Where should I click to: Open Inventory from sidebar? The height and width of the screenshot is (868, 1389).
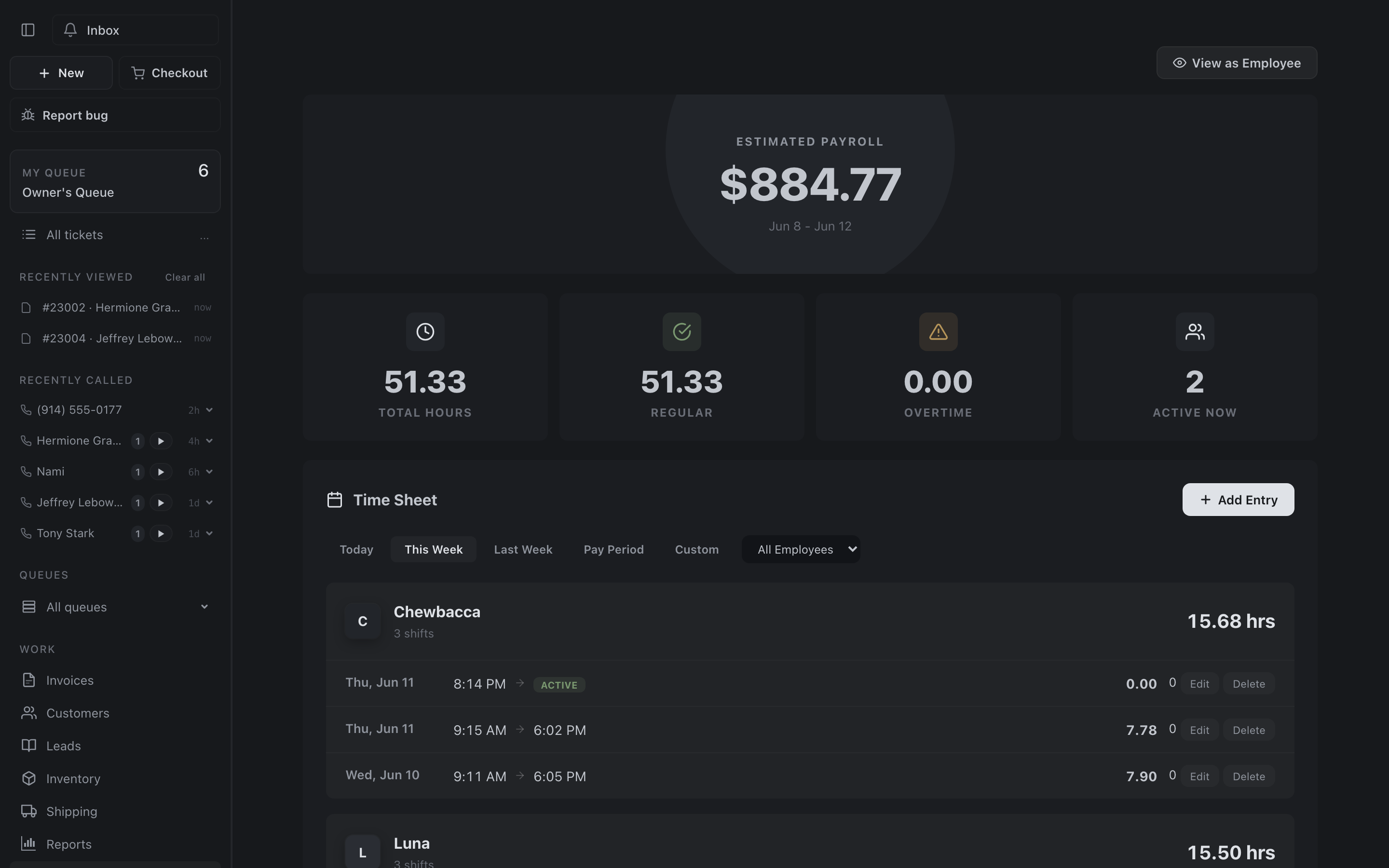115,778
